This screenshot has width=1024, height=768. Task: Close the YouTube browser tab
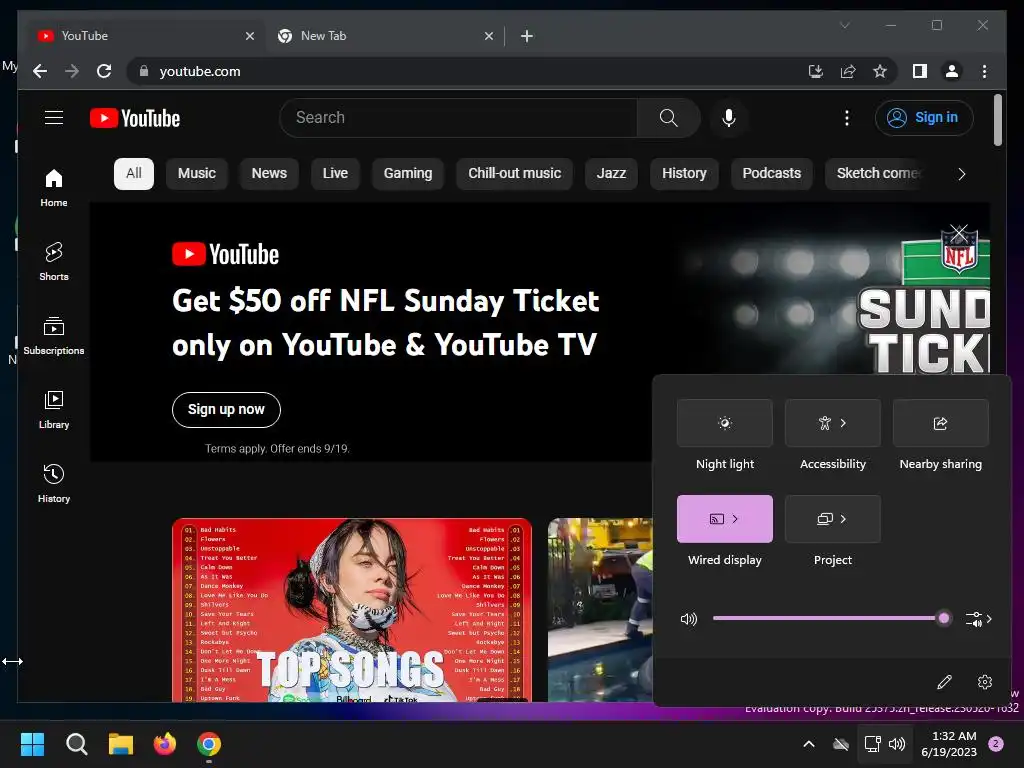[249, 36]
